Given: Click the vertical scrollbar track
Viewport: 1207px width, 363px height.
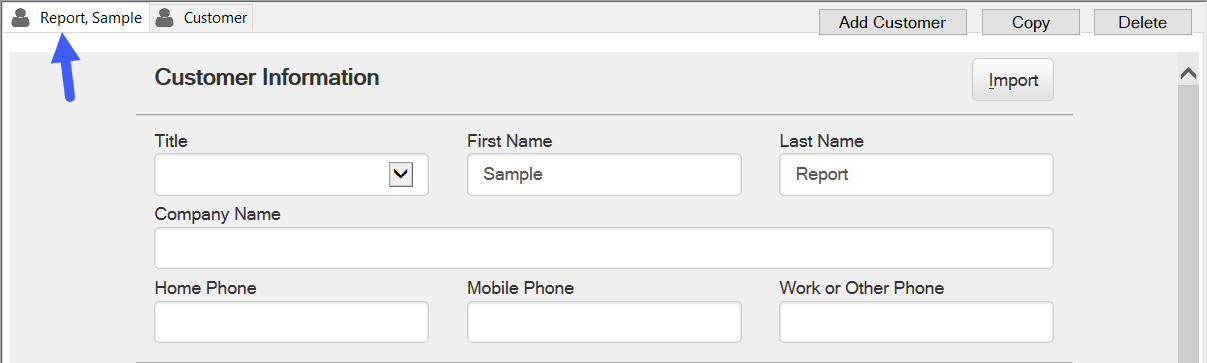Looking at the screenshot, I should click(1188, 224).
